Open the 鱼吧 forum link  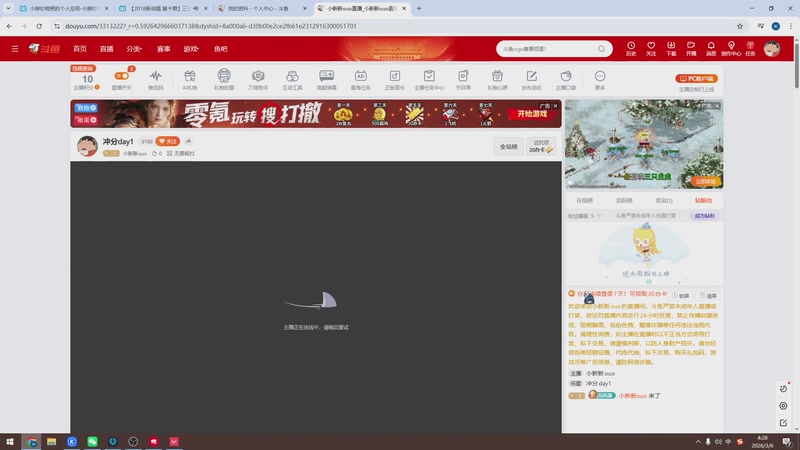(x=220, y=49)
